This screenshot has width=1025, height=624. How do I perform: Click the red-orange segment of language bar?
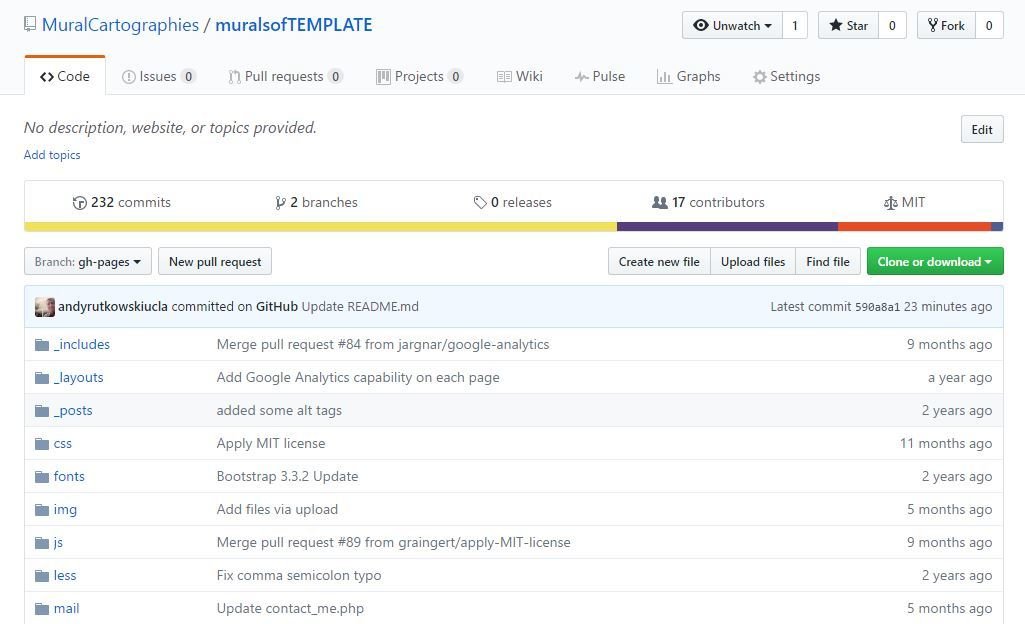click(915, 227)
